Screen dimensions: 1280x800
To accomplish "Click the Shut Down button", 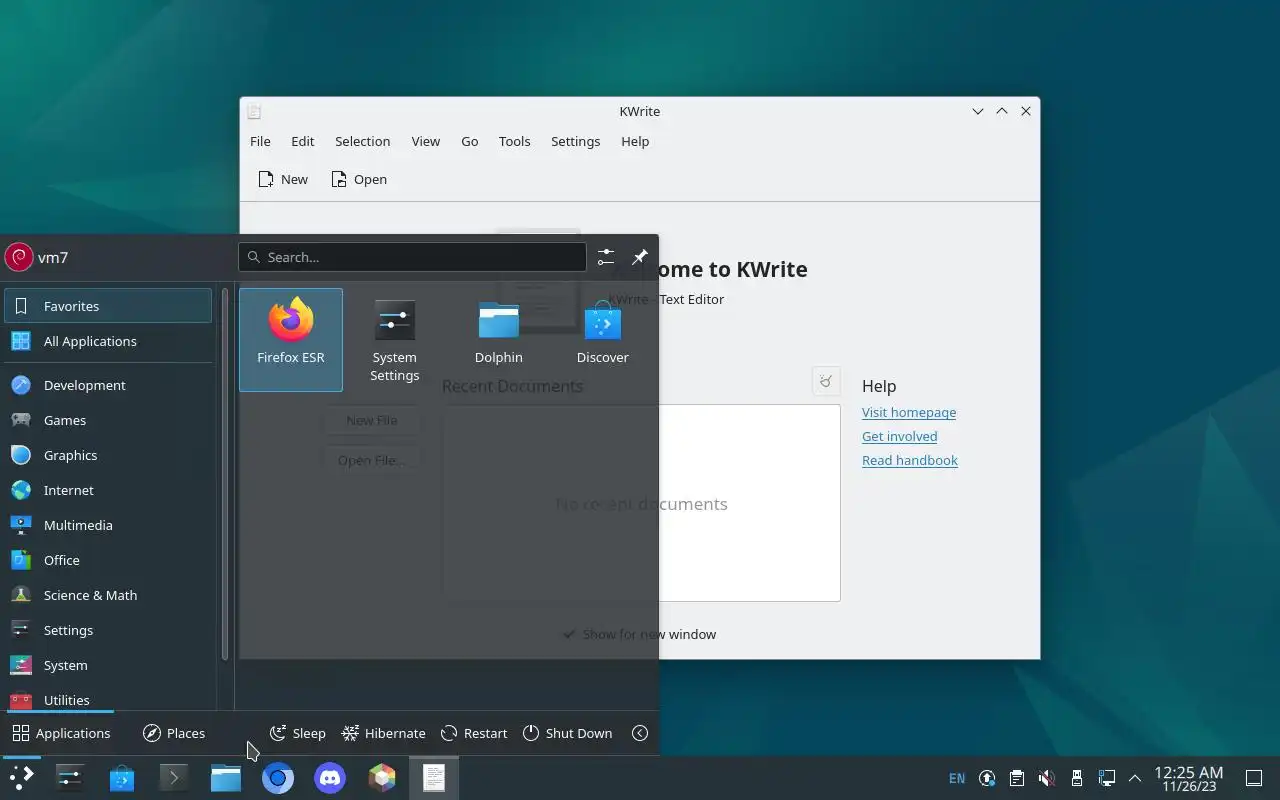I will (567, 733).
